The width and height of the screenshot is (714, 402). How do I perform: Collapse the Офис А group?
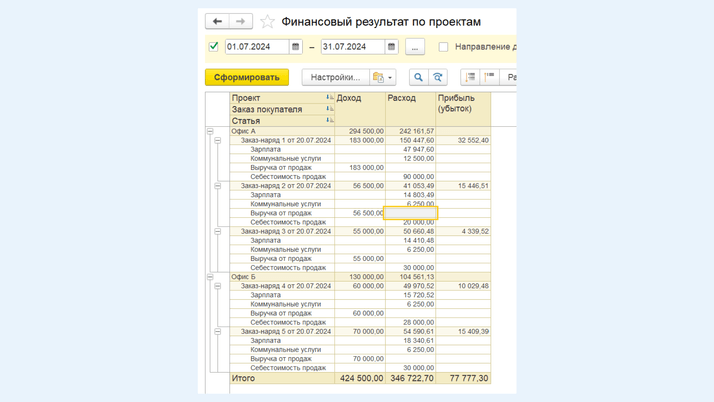(210, 131)
